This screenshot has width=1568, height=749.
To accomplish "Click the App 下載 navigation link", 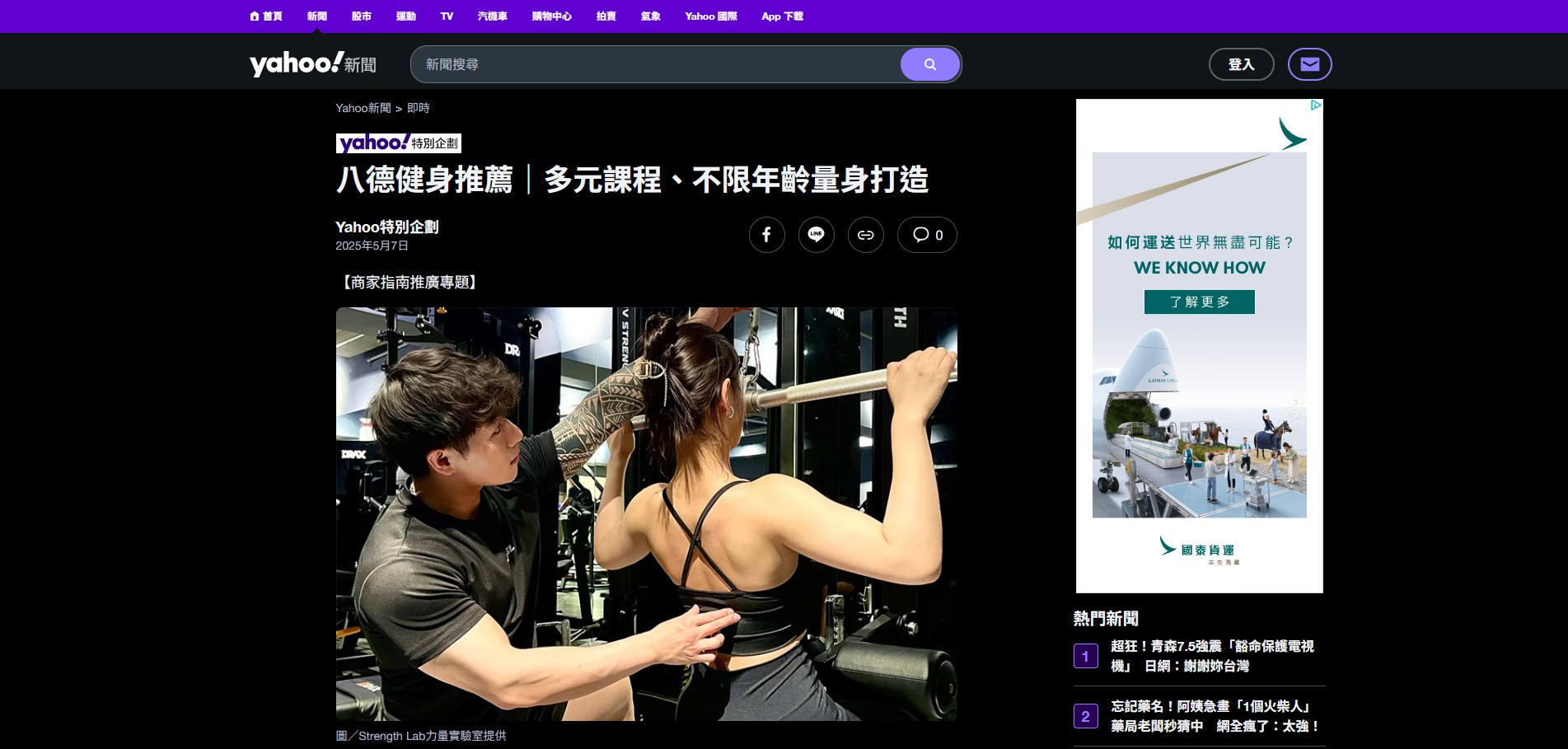I will point(782,16).
